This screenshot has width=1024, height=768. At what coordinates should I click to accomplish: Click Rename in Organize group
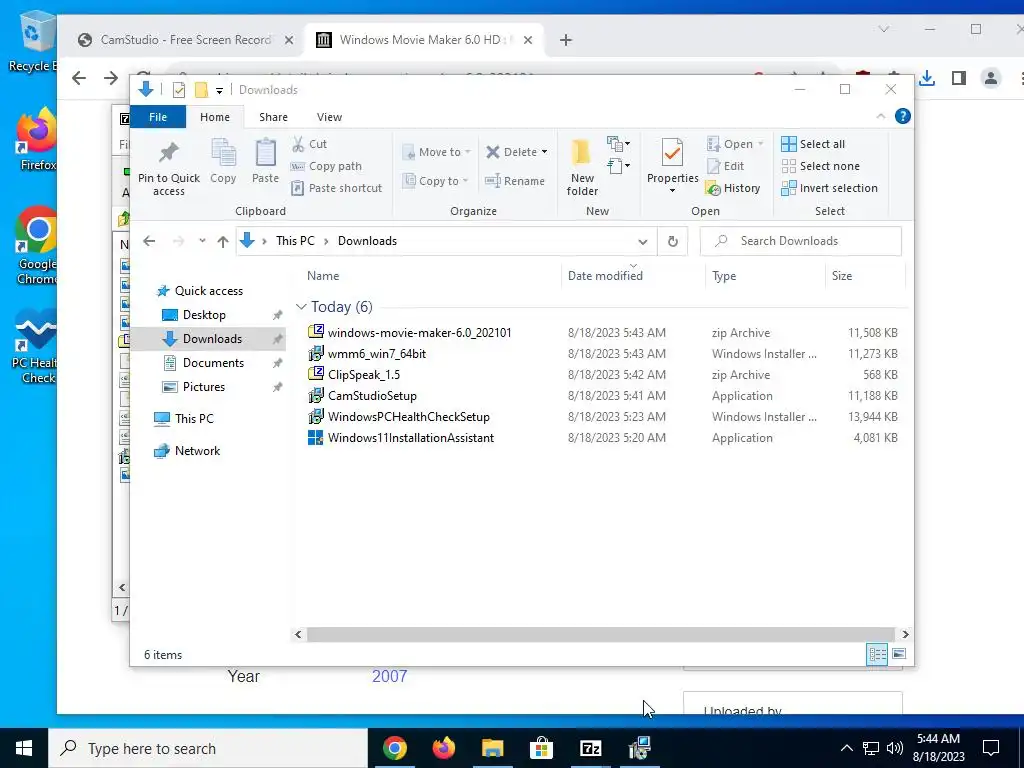pyautogui.click(x=515, y=181)
